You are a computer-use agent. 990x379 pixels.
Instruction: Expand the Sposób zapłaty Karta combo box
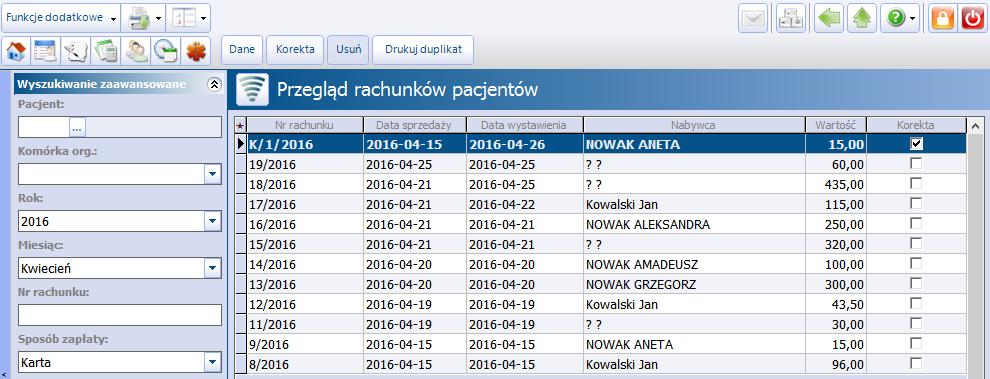pos(213,363)
